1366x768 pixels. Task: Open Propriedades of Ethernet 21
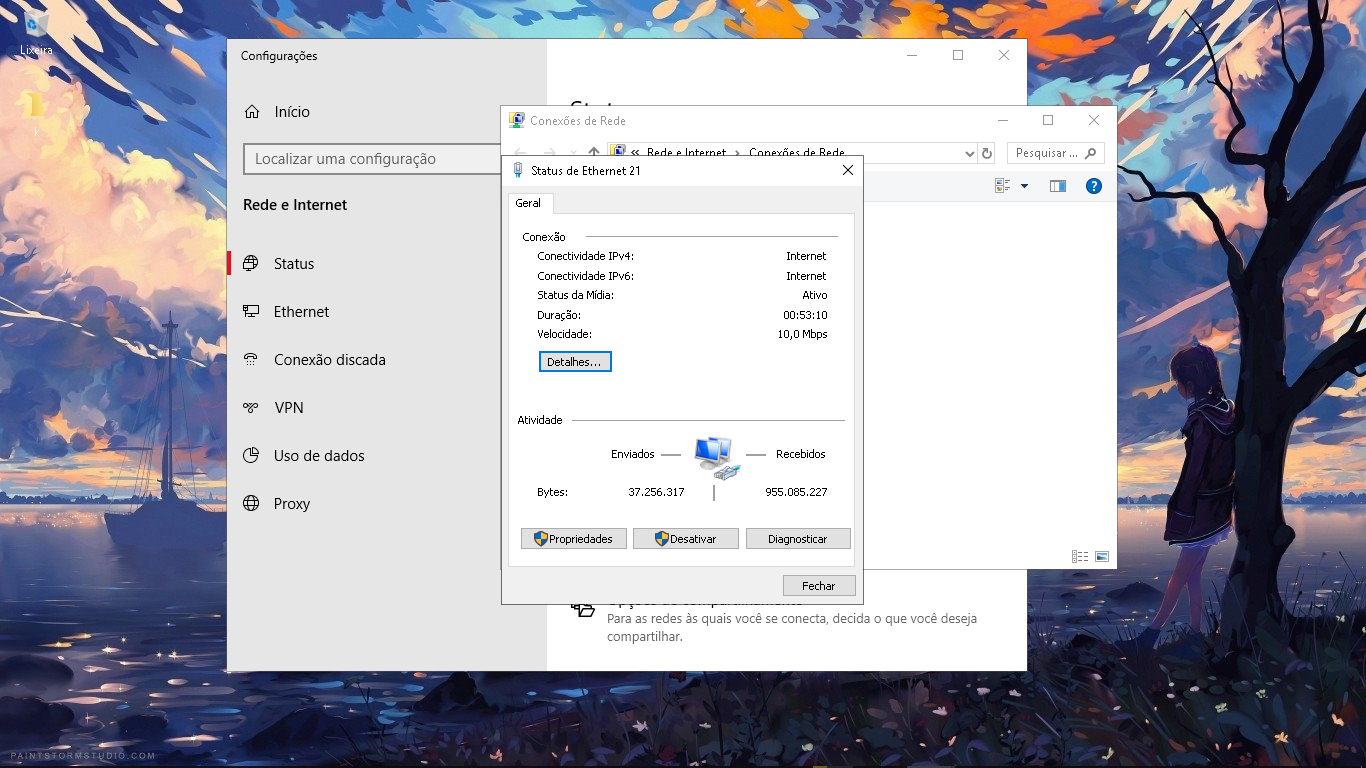pos(574,539)
